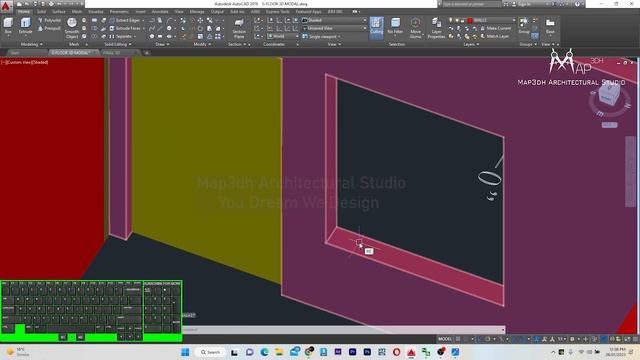Expand the Draw panel
This screenshot has width=640, height=360.
pyautogui.click(x=162, y=44)
